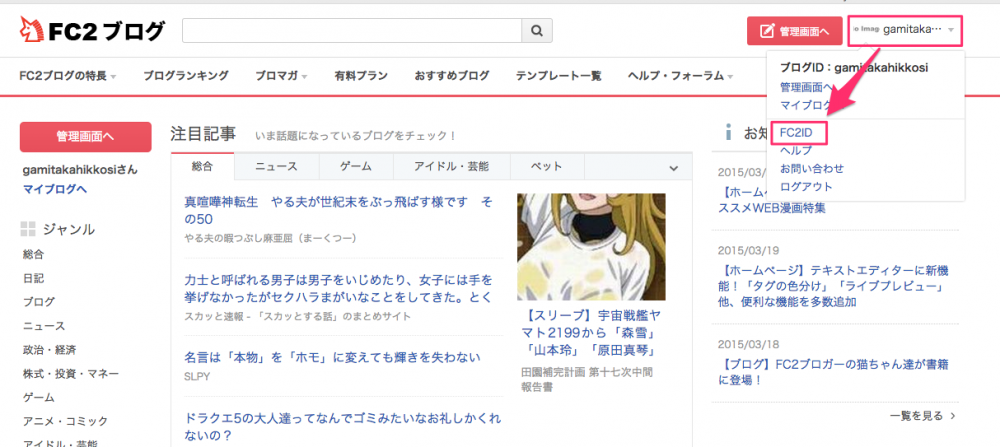
Task: Open the gamitaka account dropdown
Action: click(905, 30)
